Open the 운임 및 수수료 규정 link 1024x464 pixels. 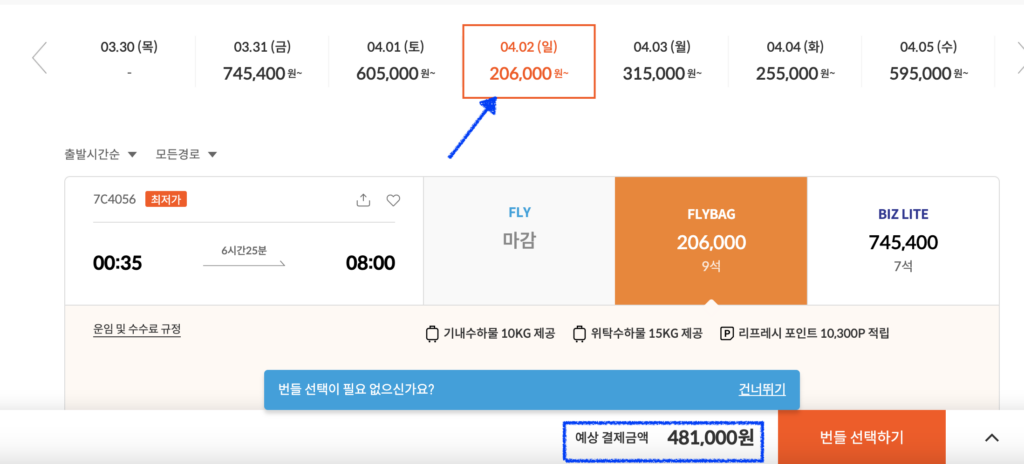136,329
